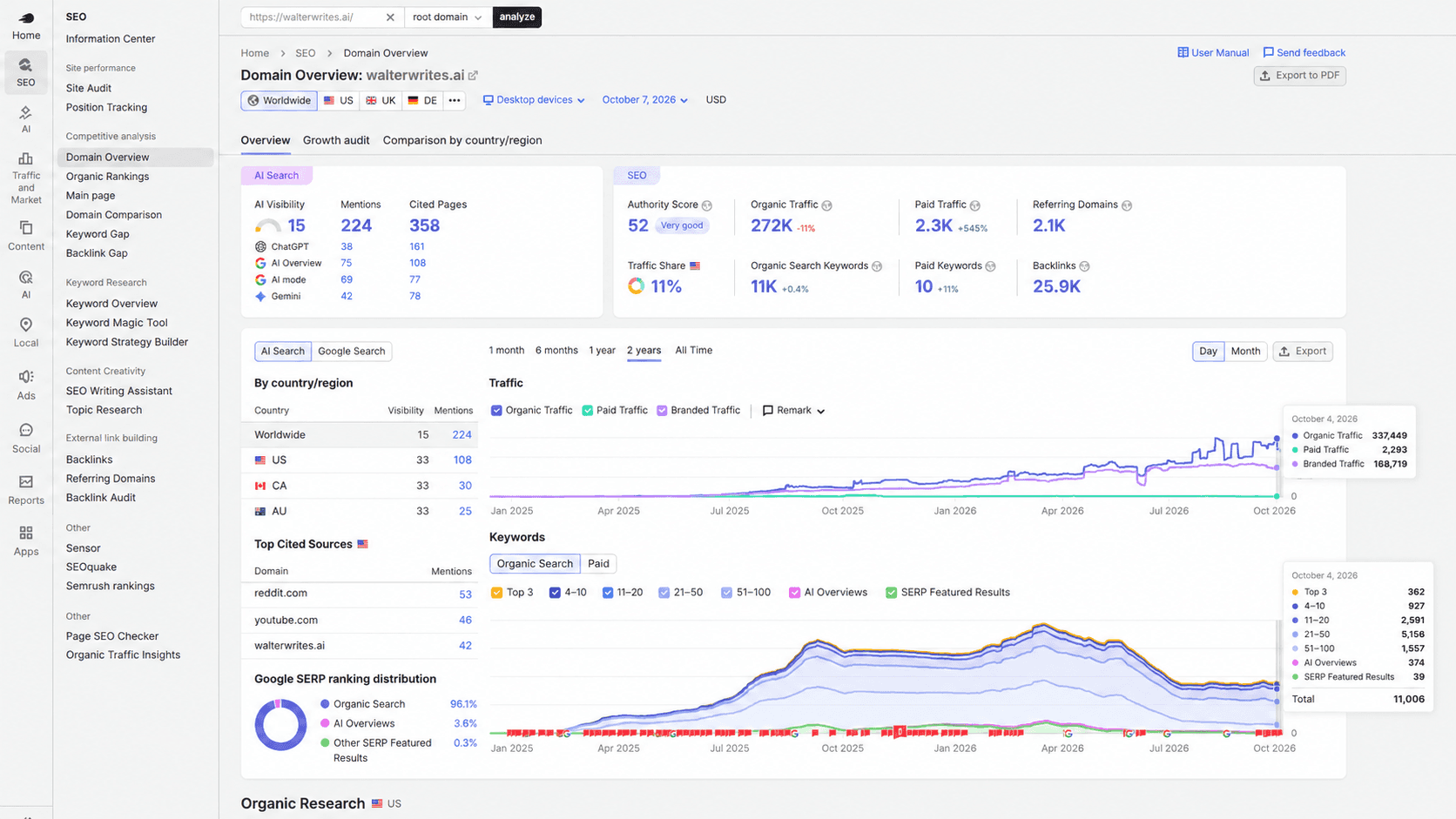Click Send feedback link
Screen dimensions: 1456x819
tap(1304, 53)
